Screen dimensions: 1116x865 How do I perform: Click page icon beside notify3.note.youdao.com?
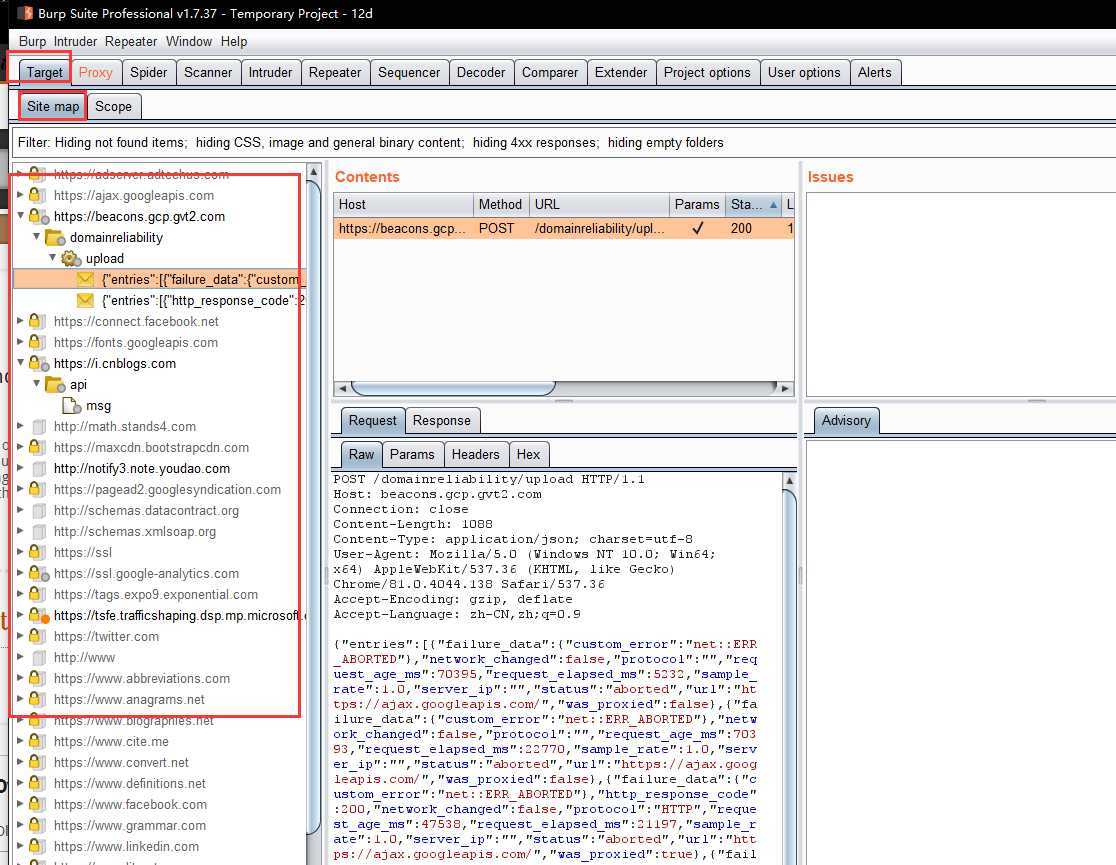[39, 468]
